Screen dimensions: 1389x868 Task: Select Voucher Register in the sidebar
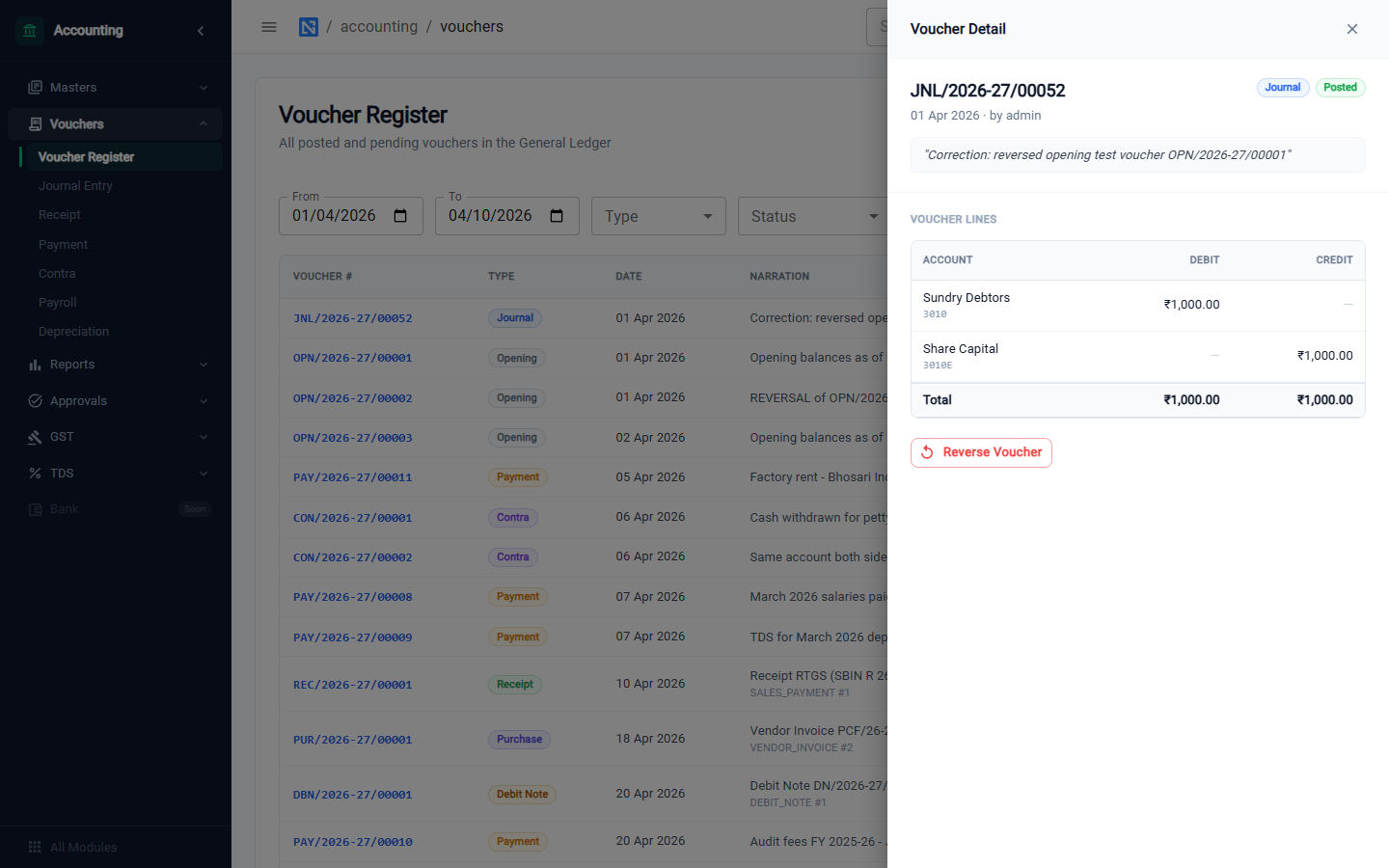121,157
